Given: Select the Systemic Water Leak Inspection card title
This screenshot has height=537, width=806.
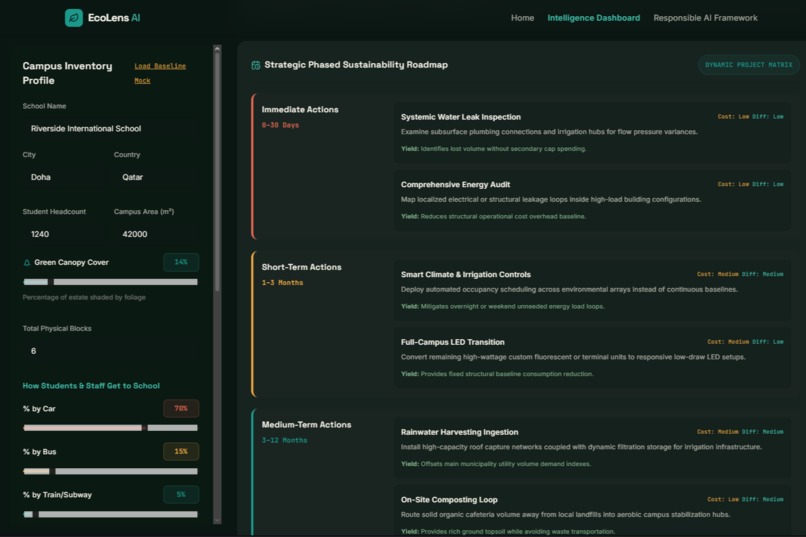Looking at the screenshot, I should coord(461,117).
